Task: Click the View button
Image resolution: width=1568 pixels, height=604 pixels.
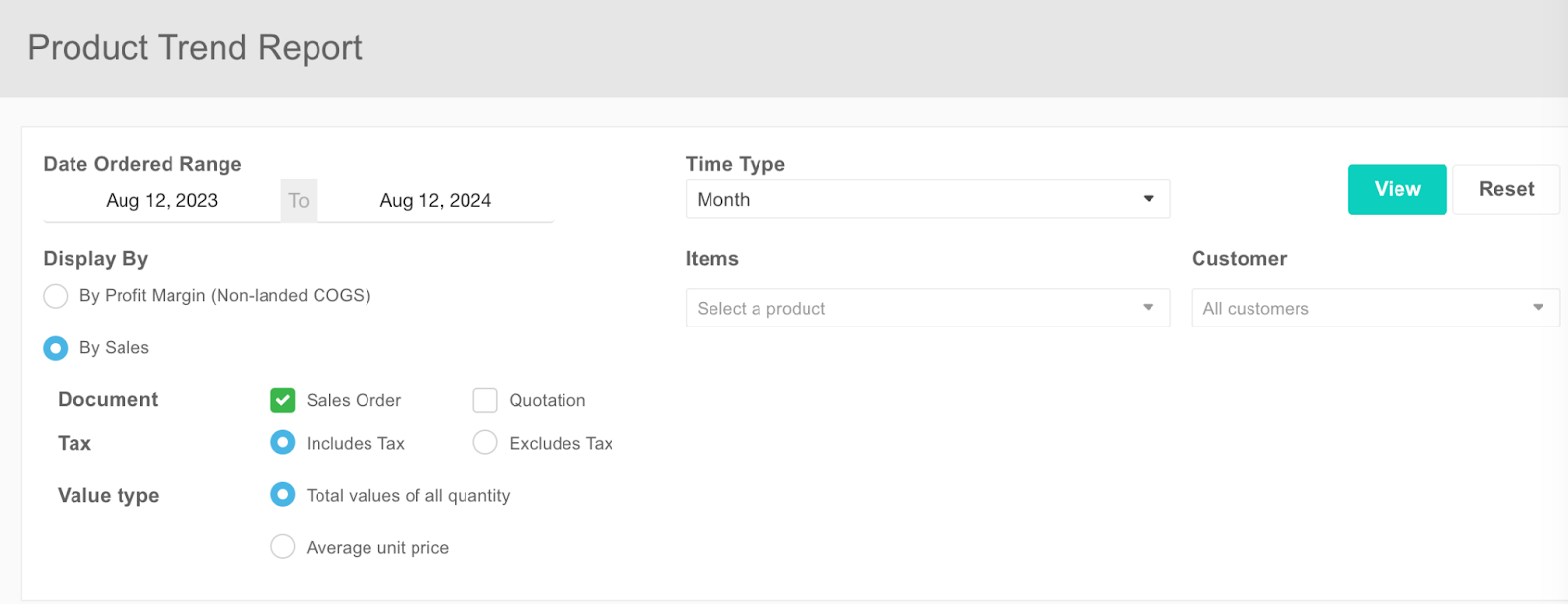Action: click(1396, 189)
